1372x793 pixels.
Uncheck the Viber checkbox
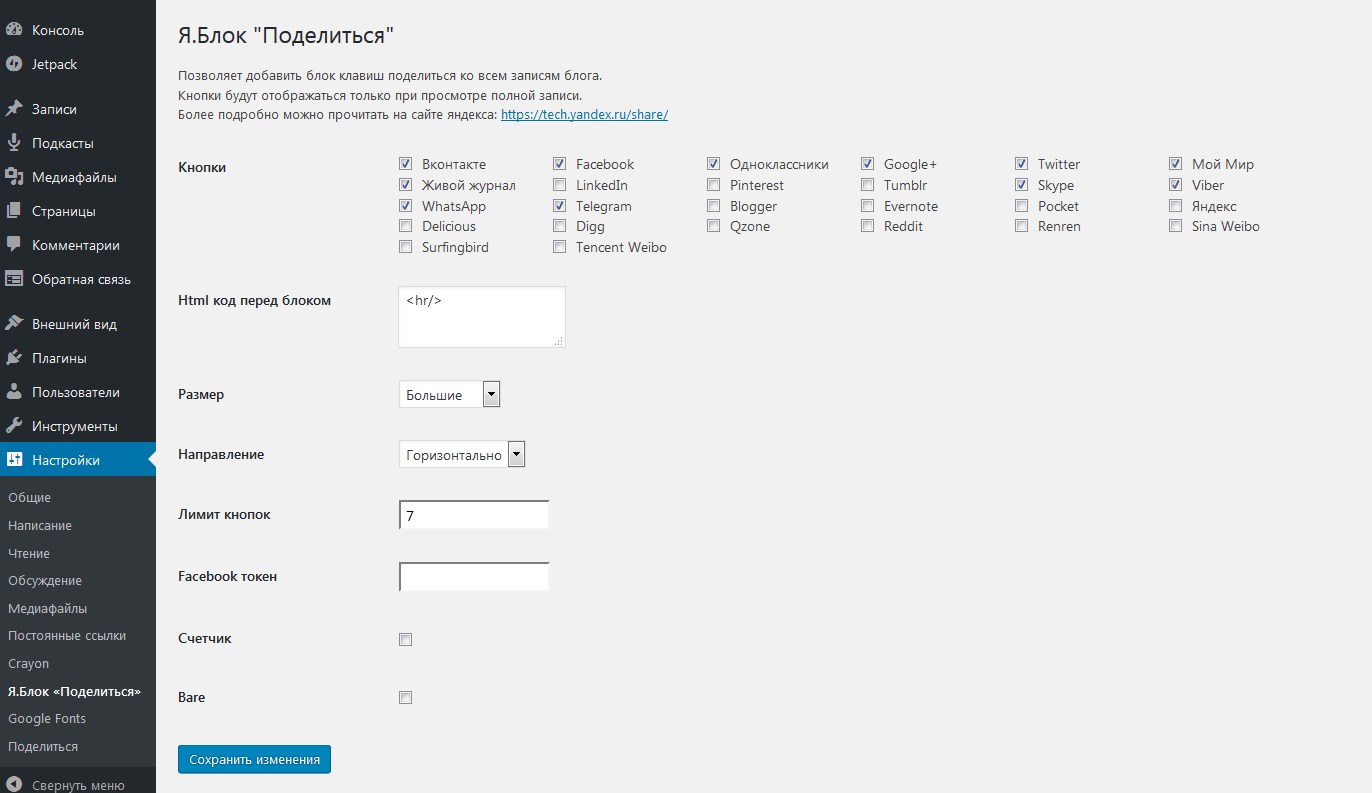(x=1175, y=184)
